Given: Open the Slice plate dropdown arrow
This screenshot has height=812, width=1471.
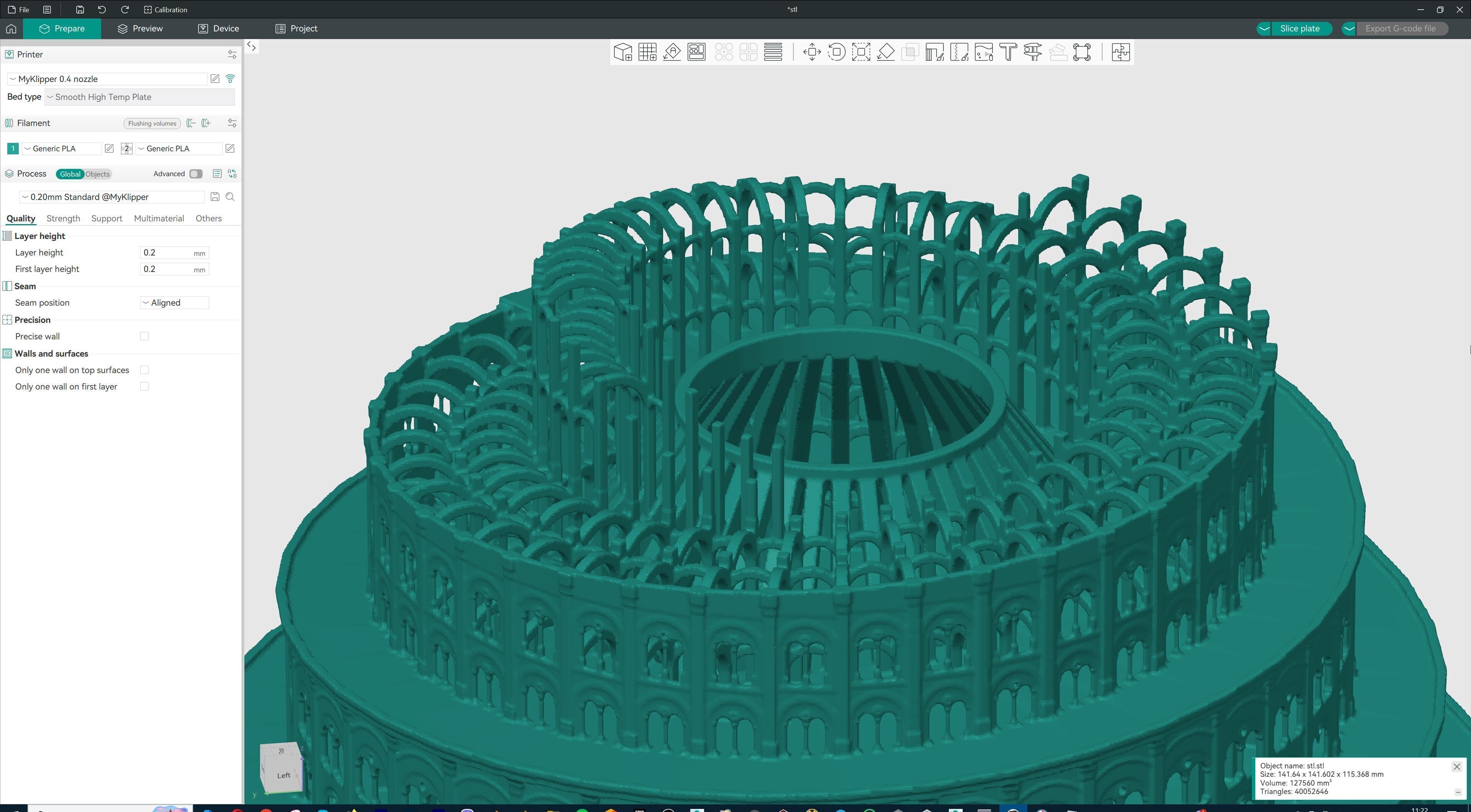Looking at the screenshot, I should [1264, 29].
